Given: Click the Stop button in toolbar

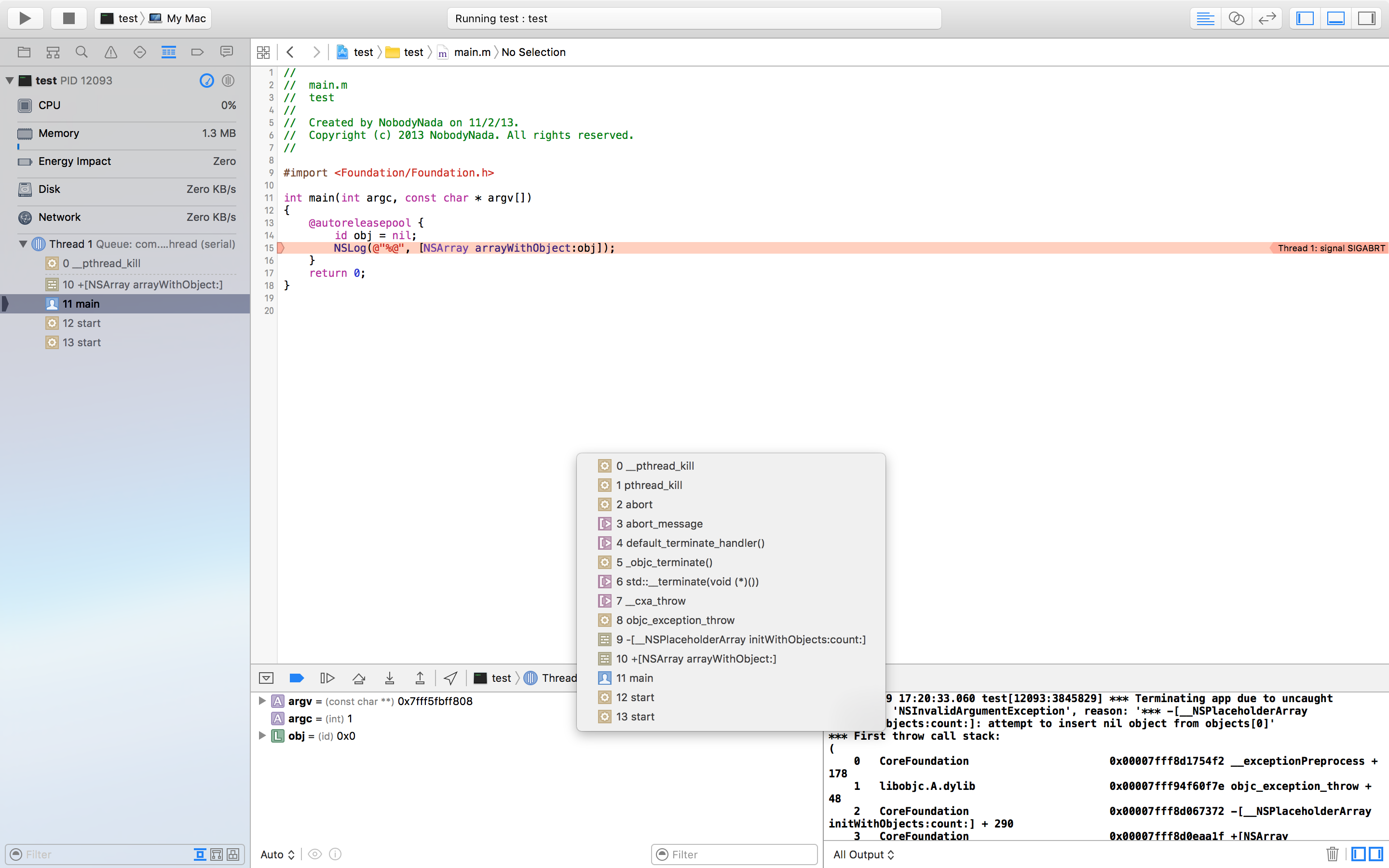Looking at the screenshot, I should pos(68,18).
